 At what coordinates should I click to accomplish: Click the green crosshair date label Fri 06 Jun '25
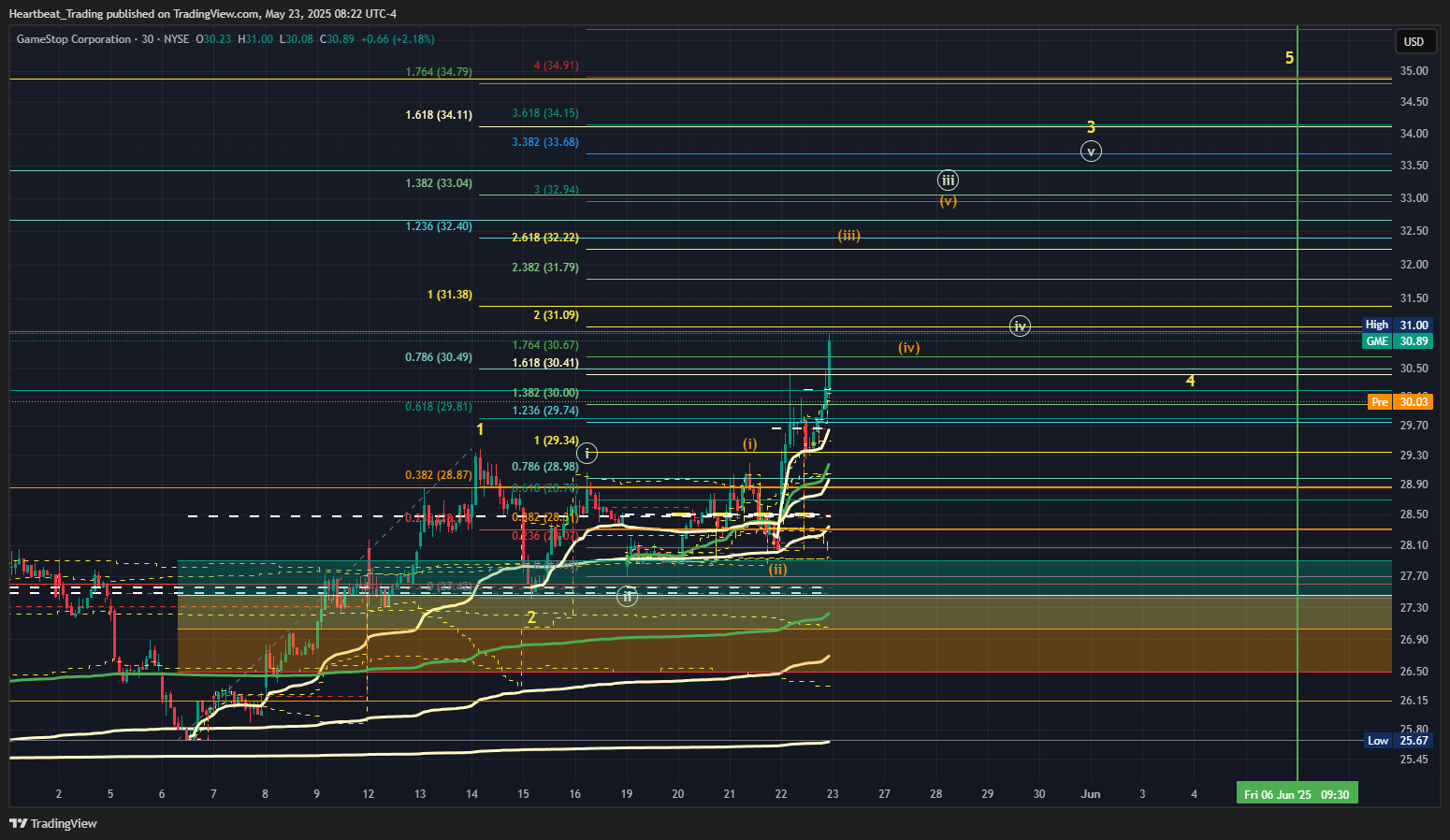pos(1297,794)
